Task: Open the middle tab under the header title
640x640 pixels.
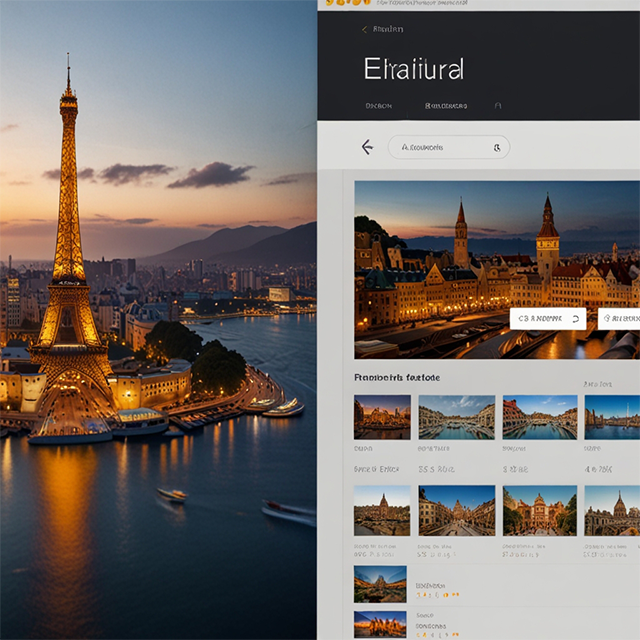Action: 446,106
